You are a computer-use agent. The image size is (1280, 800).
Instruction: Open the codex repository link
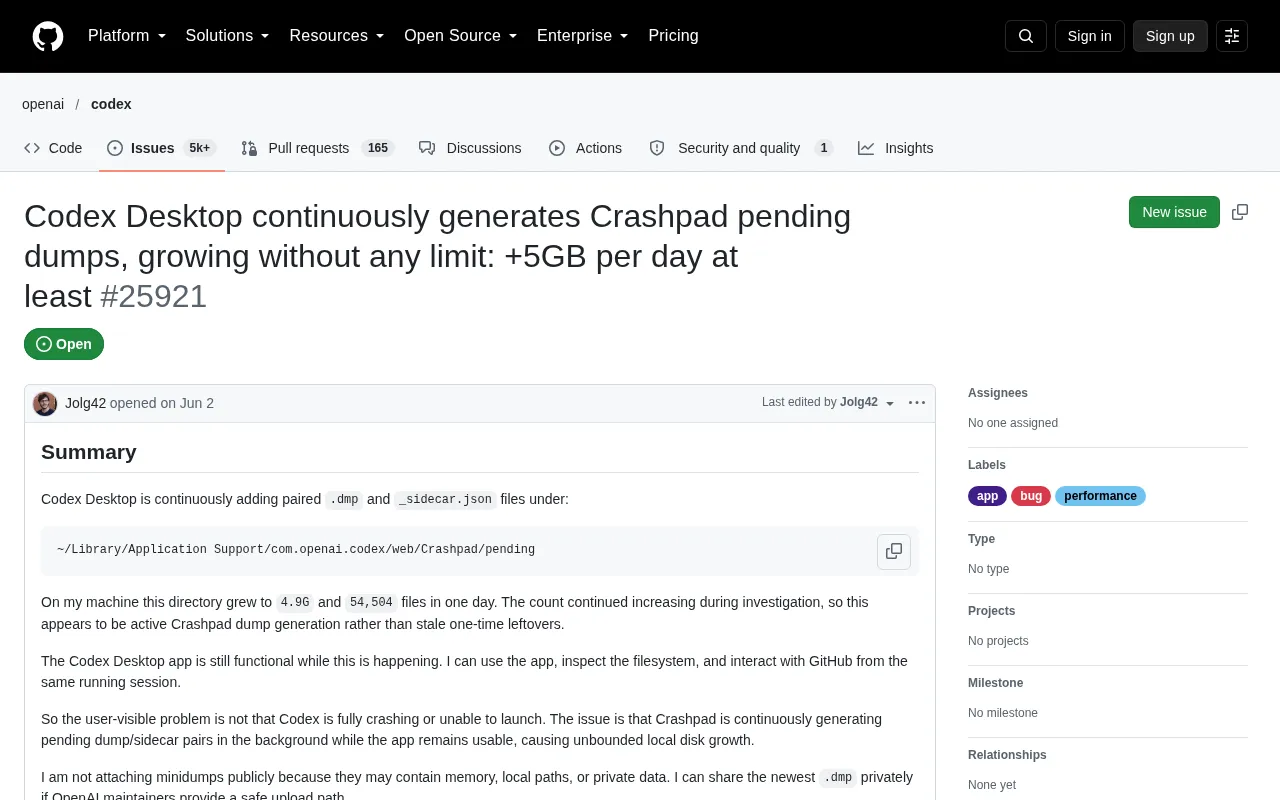[x=111, y=104]
